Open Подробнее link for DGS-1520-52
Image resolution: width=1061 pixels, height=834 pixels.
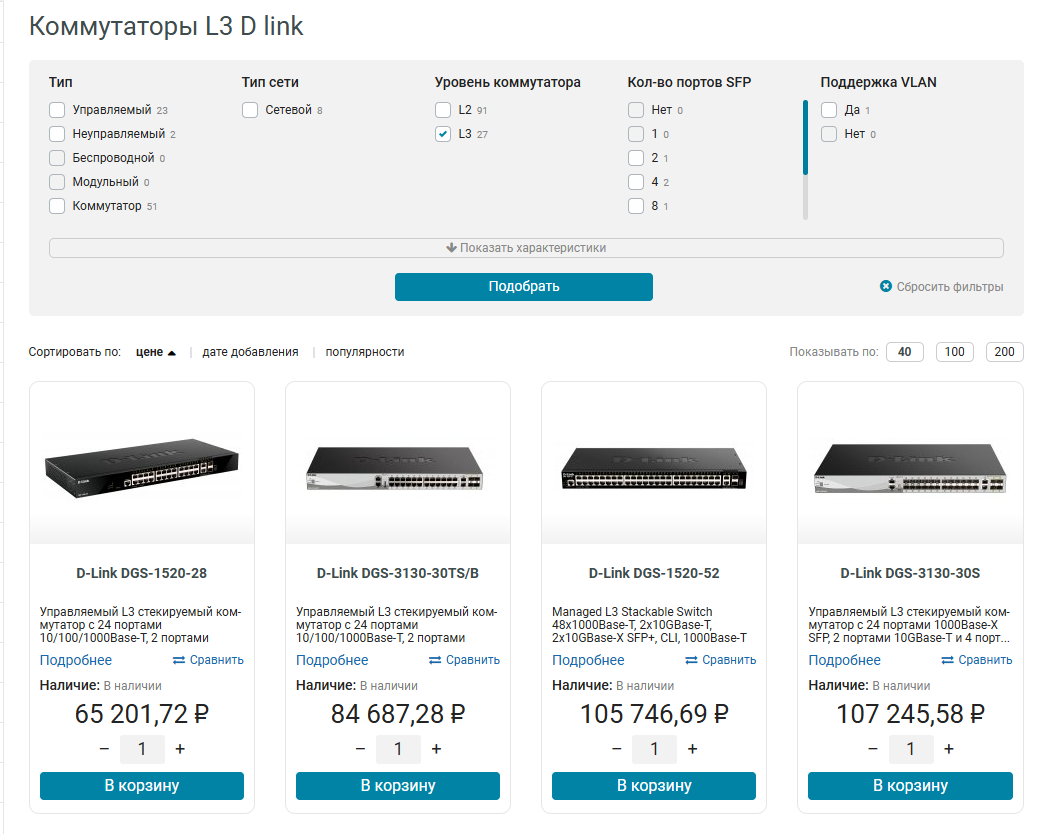[588, 660]
